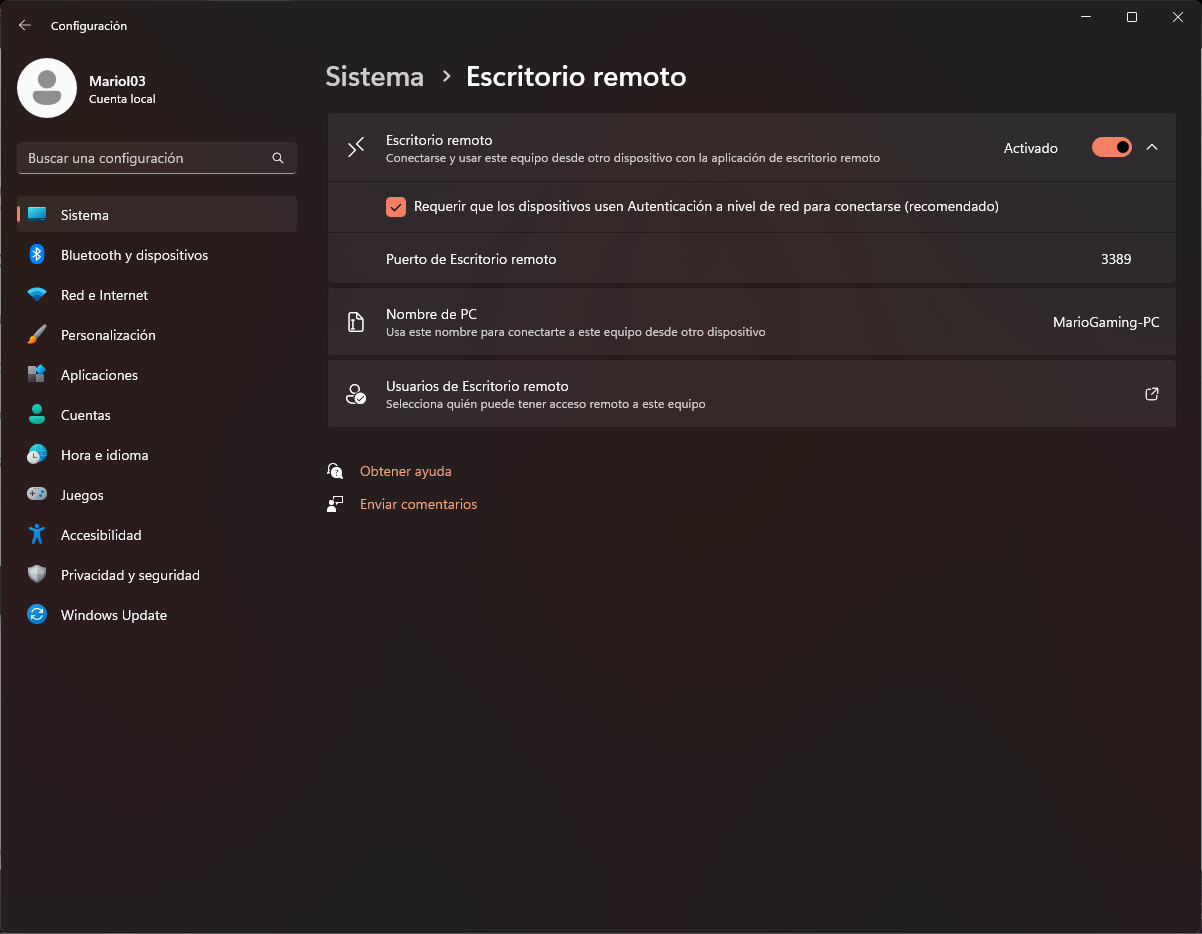This screenshot has width=1202, height=934.
Task: Click the Windows Update sync icon
Action: (x=37, y=615)
